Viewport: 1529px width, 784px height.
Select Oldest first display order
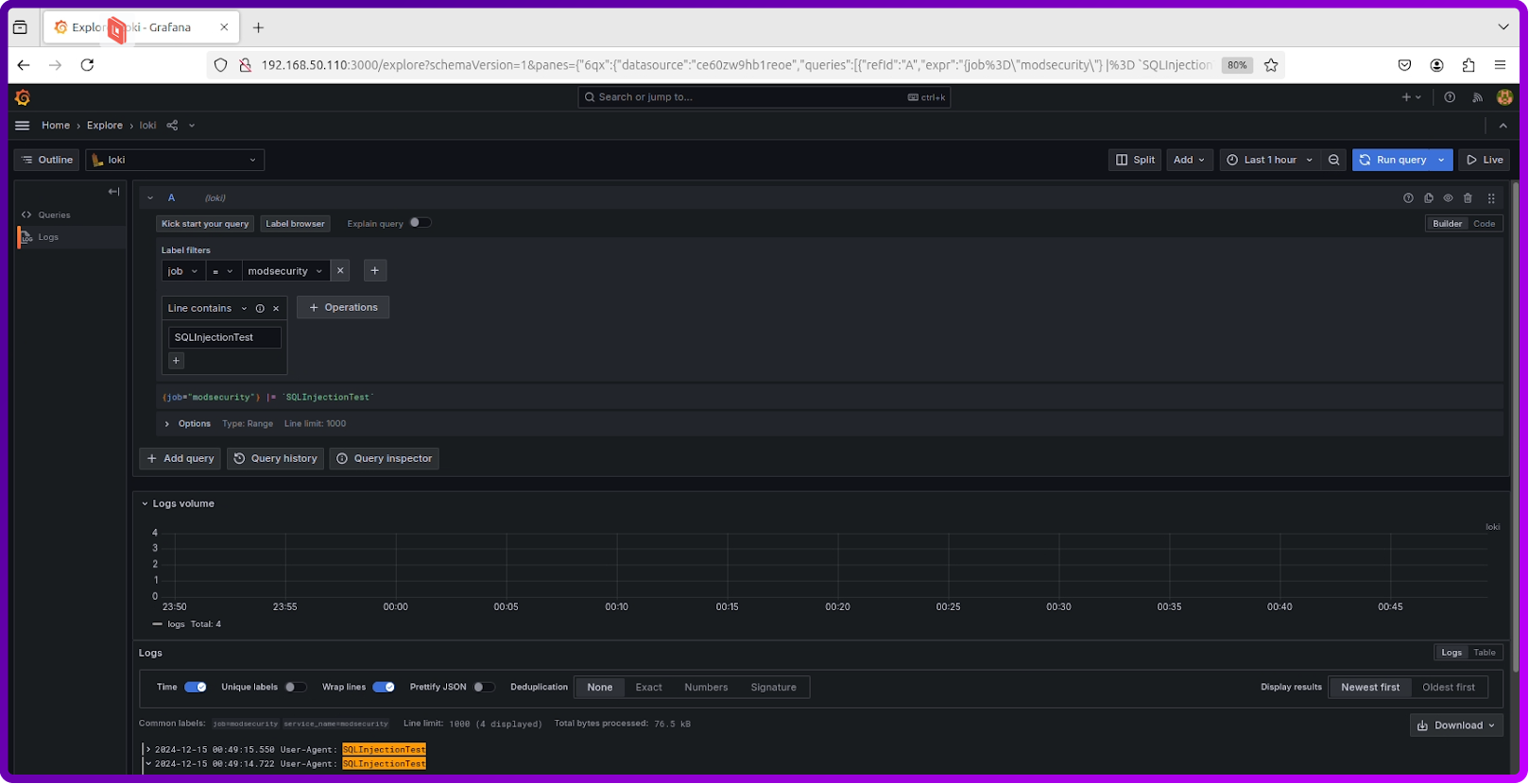click(1449, 688)
